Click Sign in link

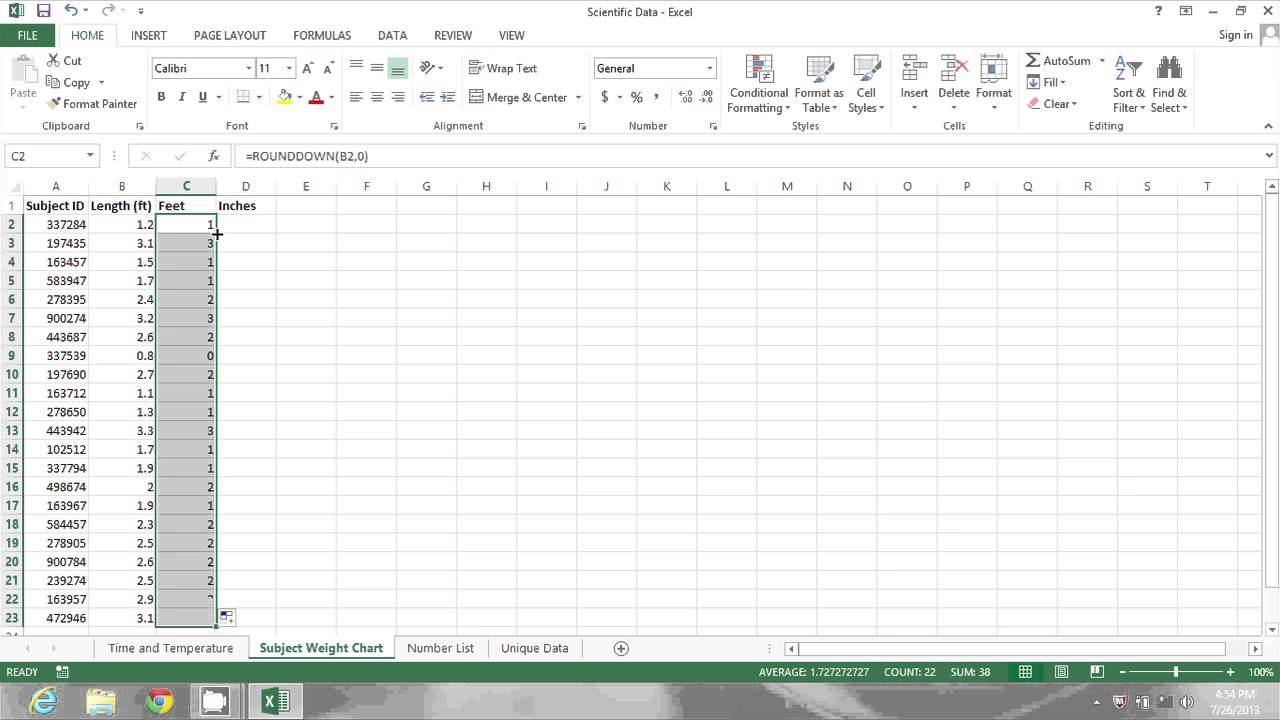[x=1235, y=35]
